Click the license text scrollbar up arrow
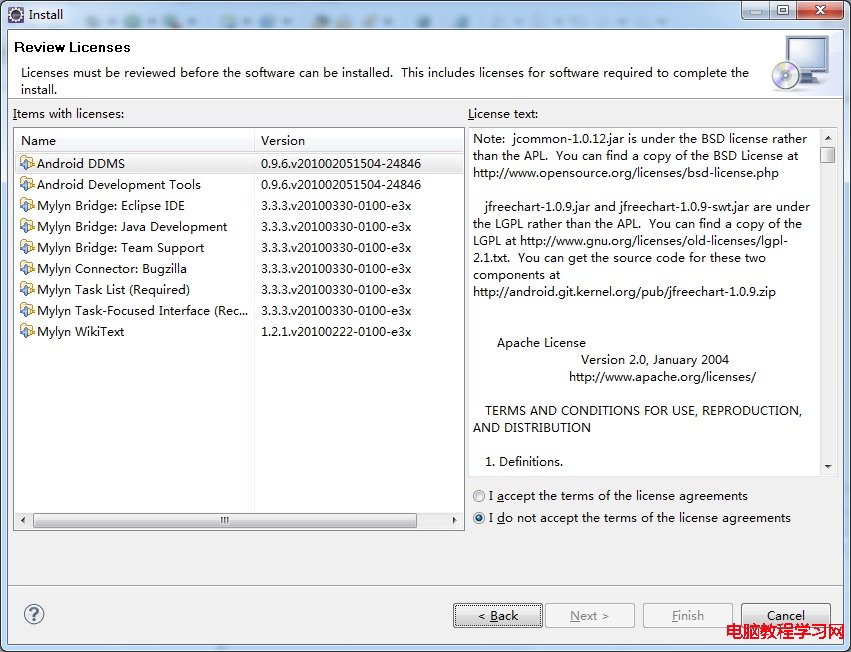This screenshot has height=652, width=851. coord(828,138)
